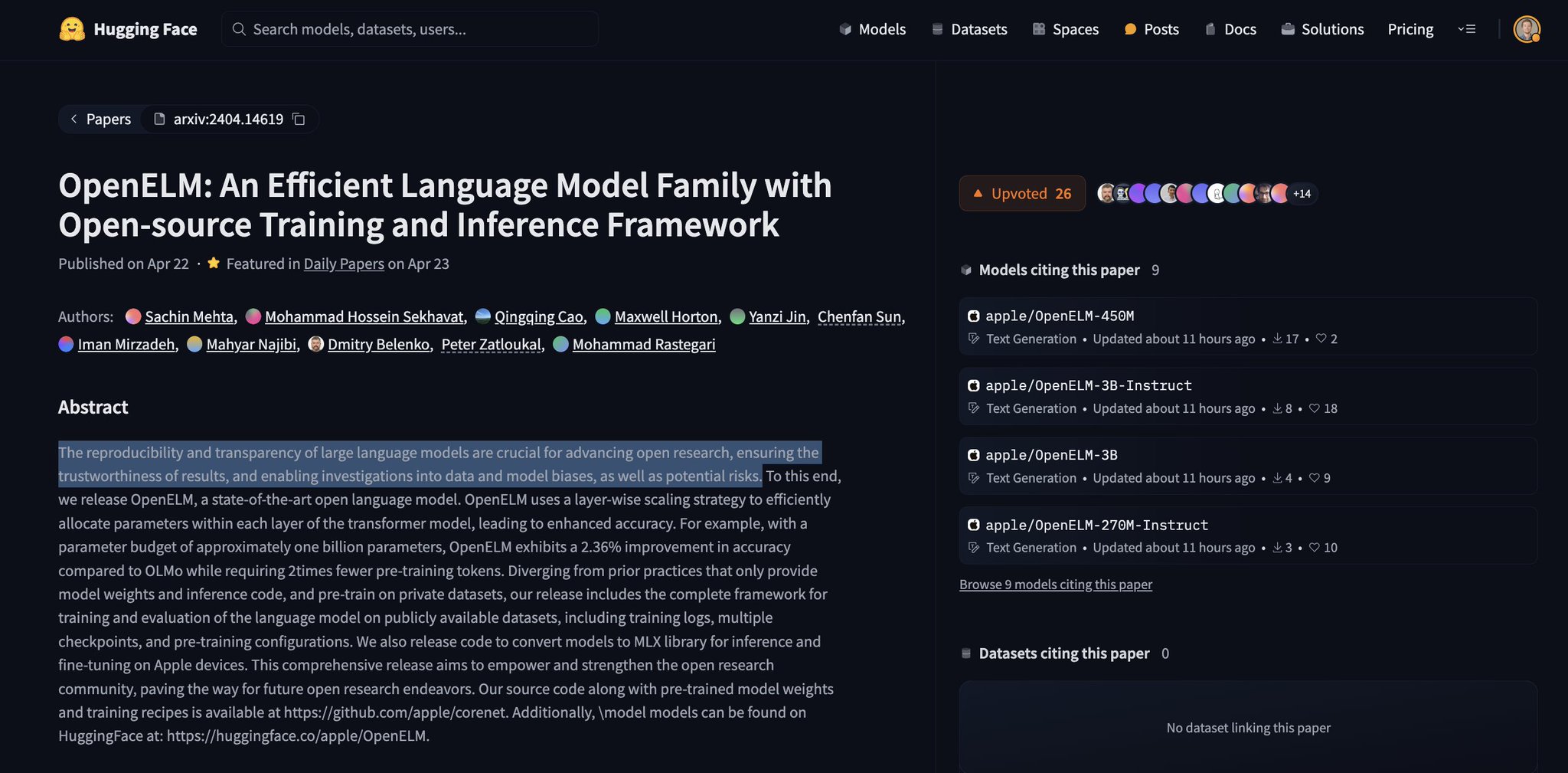Copy the arxiv ID with the copy icon
Viewport: 1568px width, 773px height.
coord(299,119)
